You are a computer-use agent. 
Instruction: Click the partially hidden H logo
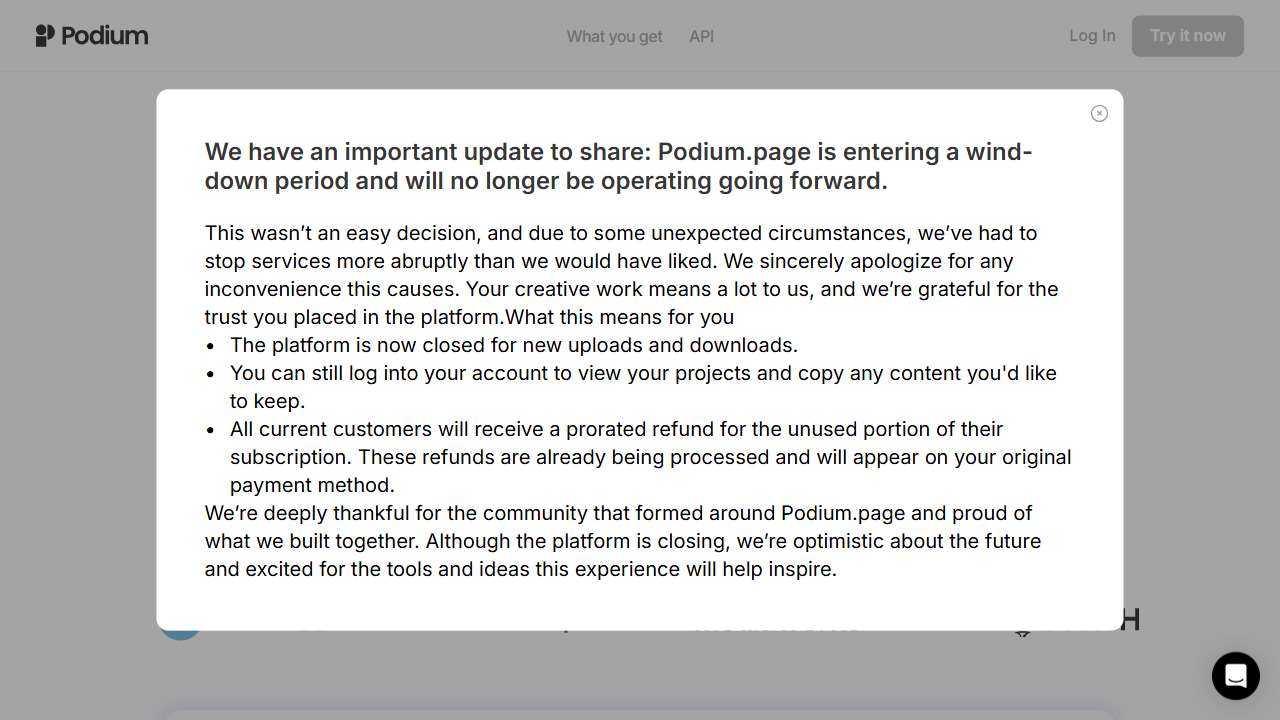point(1131,621)
